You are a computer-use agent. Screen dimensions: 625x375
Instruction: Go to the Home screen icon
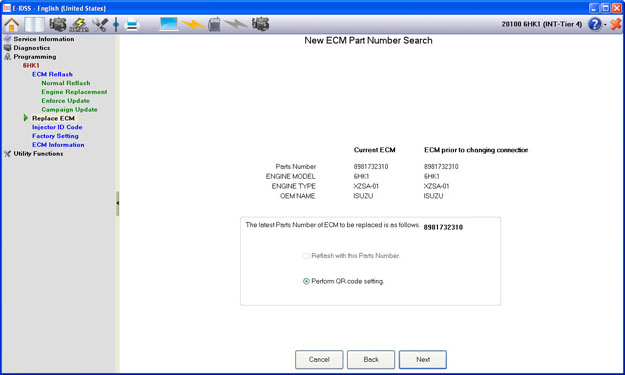point(12,25)
